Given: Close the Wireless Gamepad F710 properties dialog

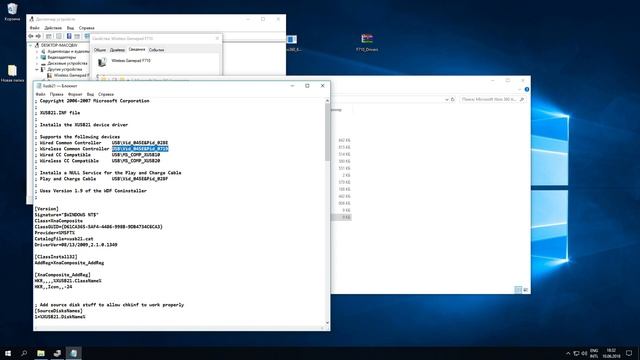Looking at the screenshot, I should coord(217,38).
